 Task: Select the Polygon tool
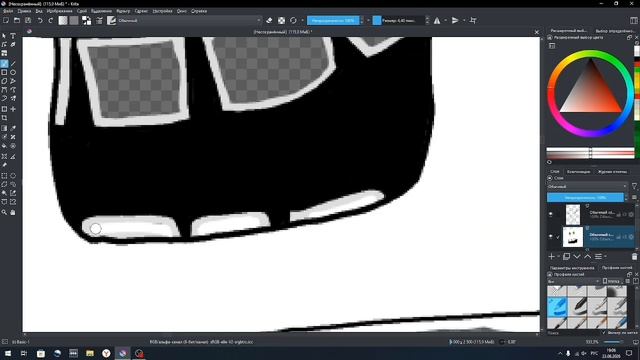pyautogui.click(x=4, y=81)
